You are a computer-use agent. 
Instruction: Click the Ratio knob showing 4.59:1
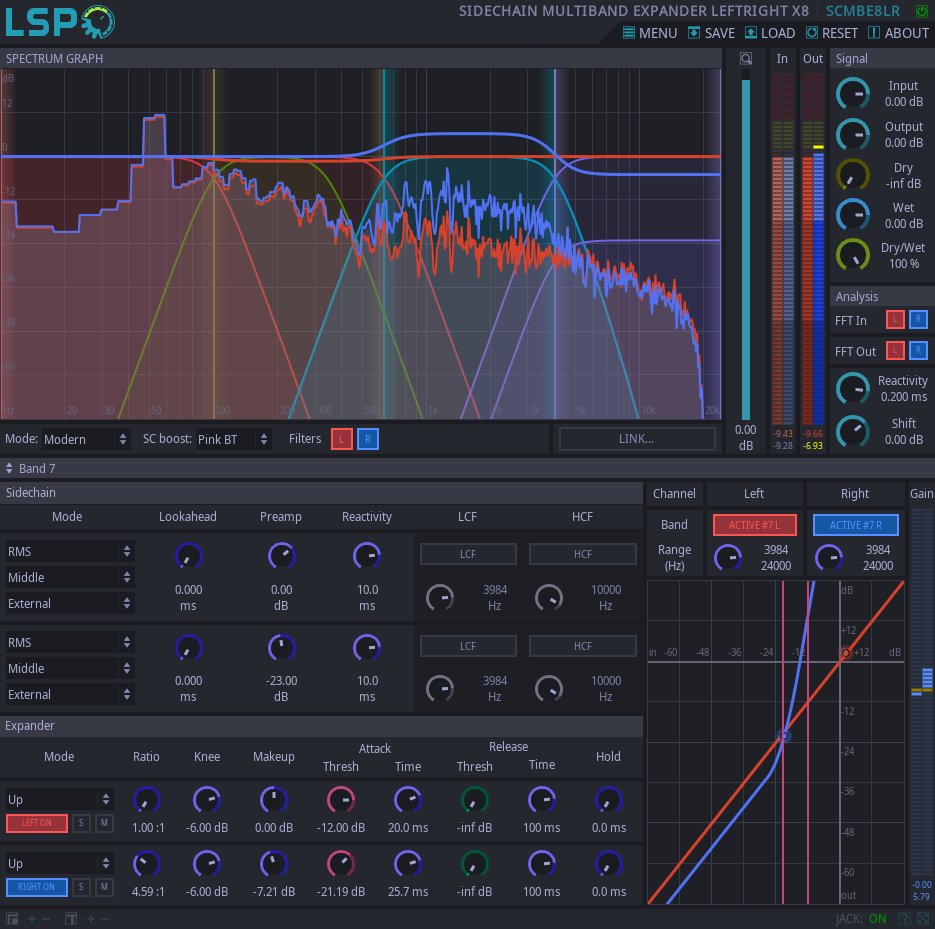coord(147,864)
